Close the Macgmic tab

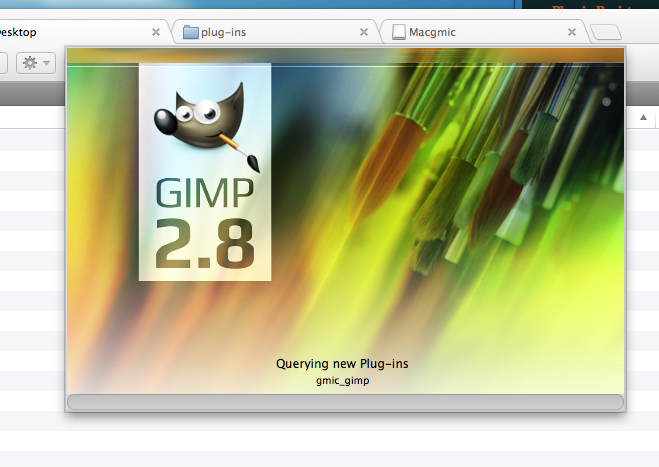pos(572,32)
